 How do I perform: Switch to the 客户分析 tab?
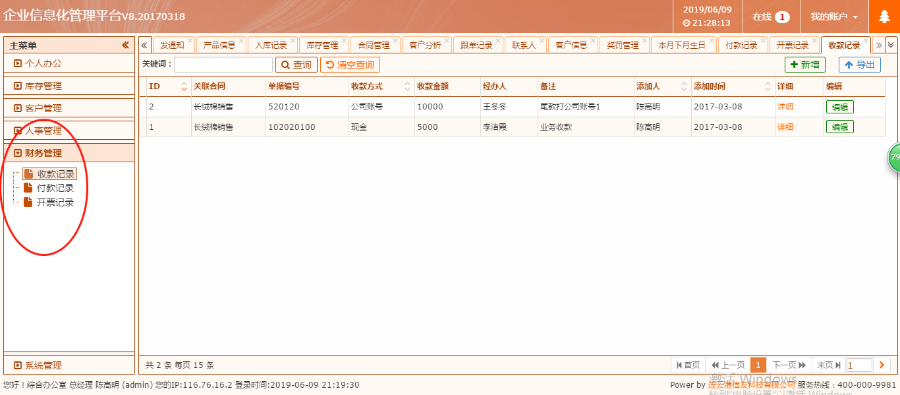click(425, 45)
